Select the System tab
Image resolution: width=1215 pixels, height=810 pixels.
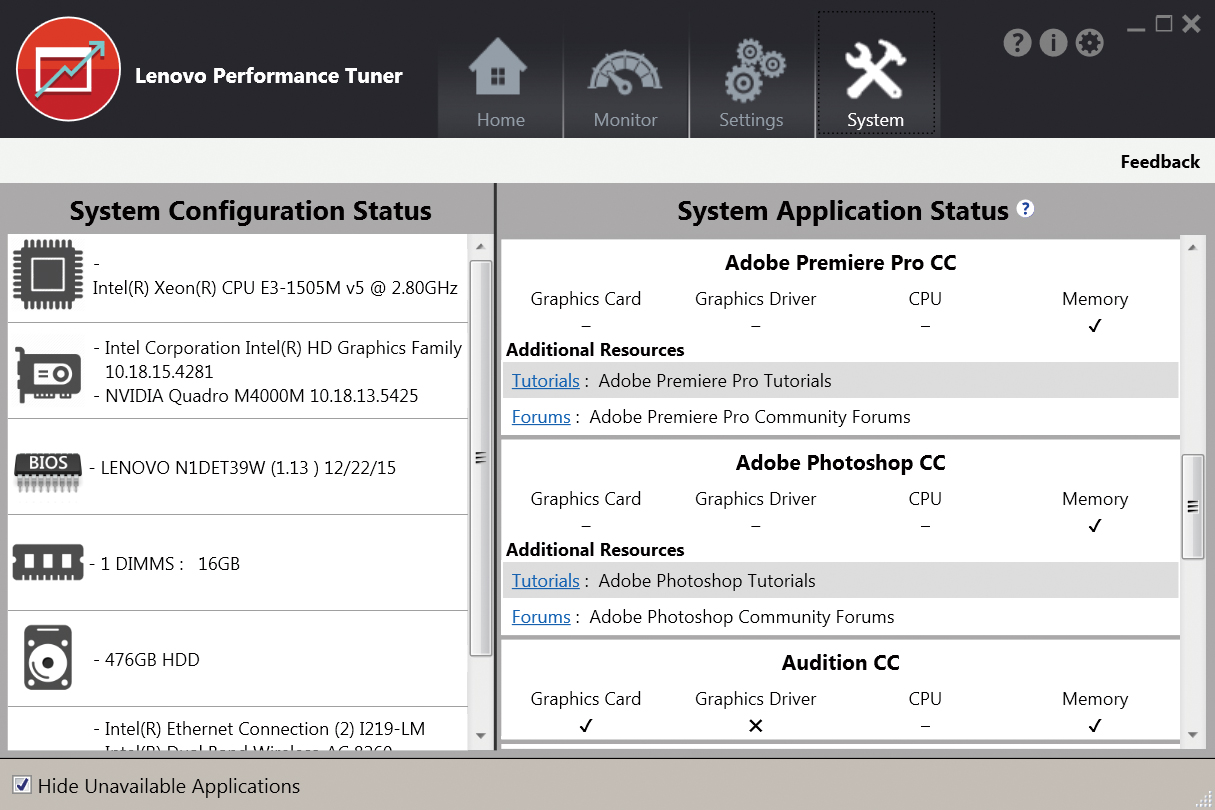click(876, 74)
